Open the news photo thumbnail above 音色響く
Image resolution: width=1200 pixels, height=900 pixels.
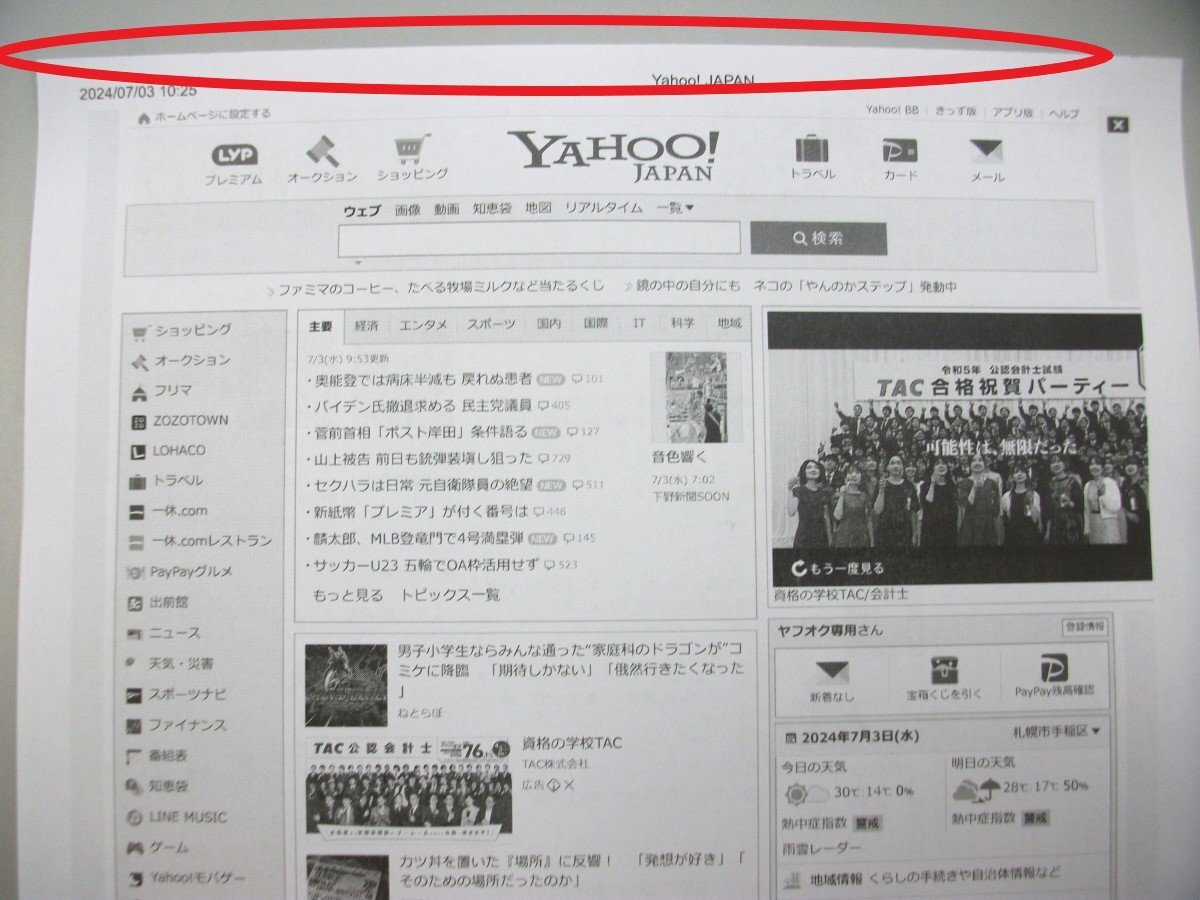point(696,396)
